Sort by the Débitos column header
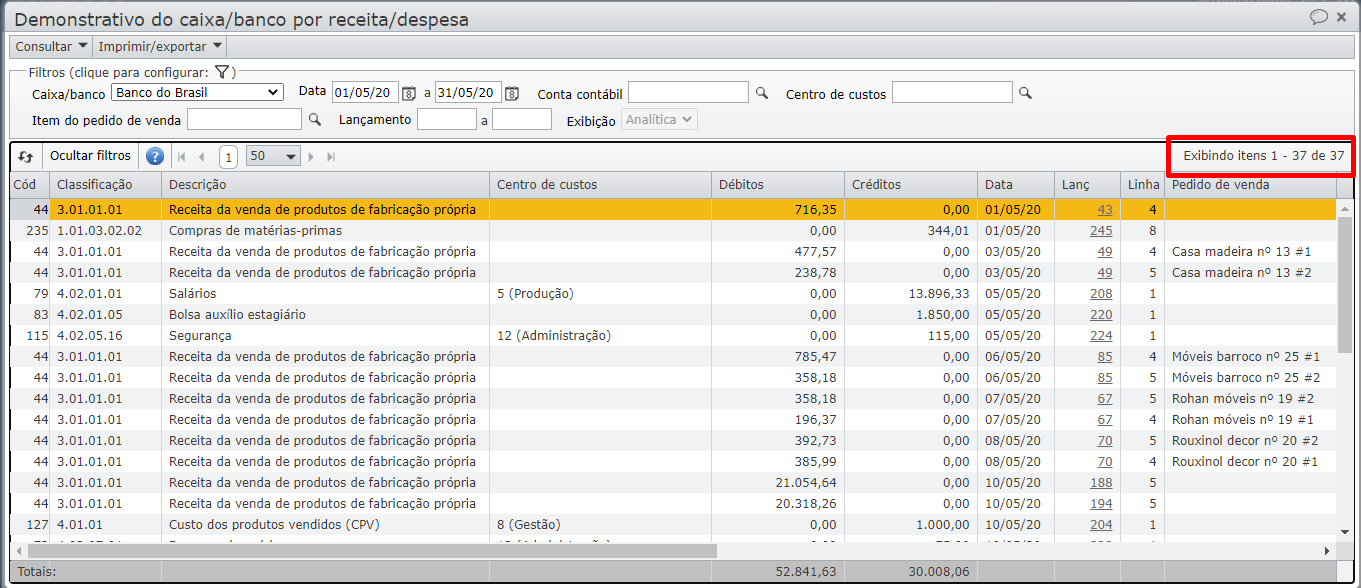1361x588 pixels. (x=777, y=185)
